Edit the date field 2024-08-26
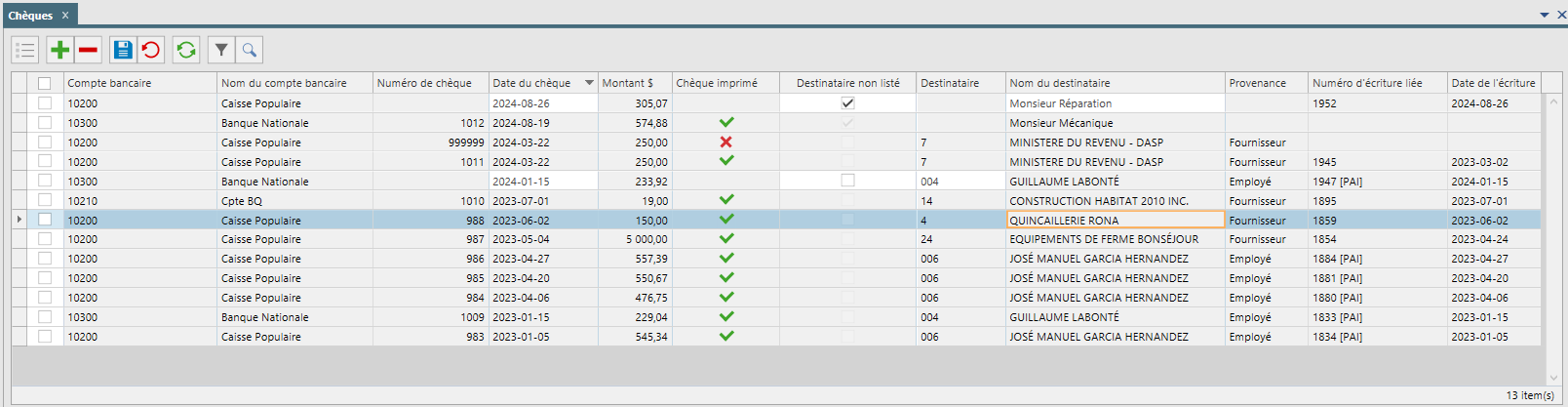The height and width of the screenshot is (407, 1568). [543, 102]
